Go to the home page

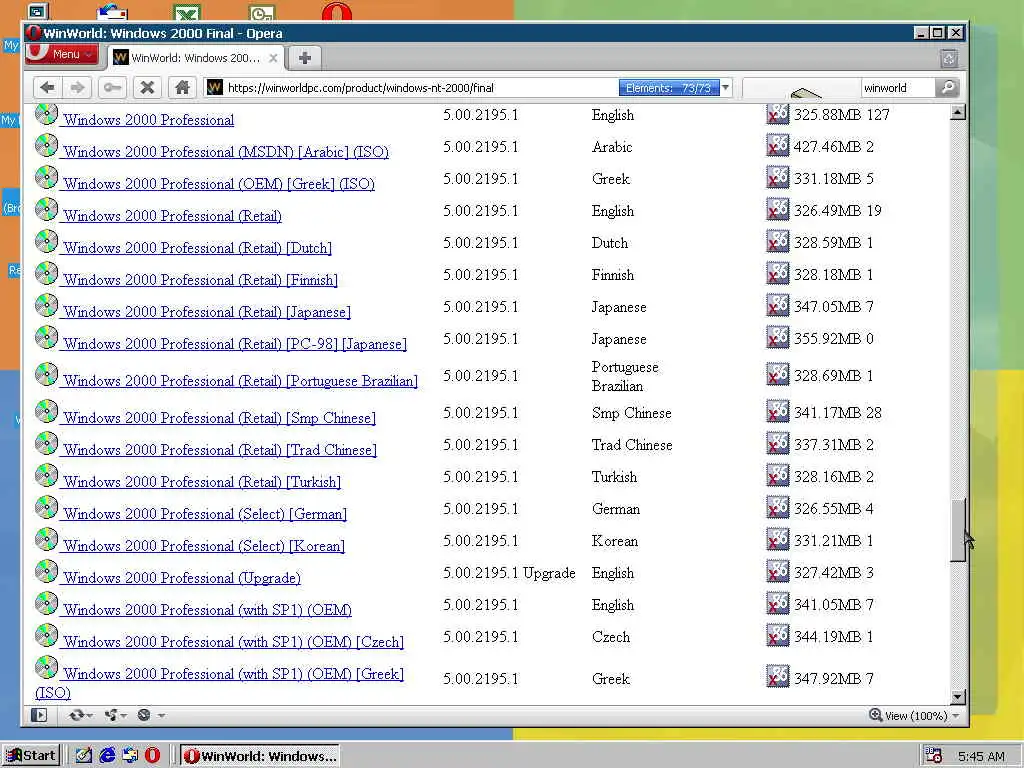click(182, 88)
